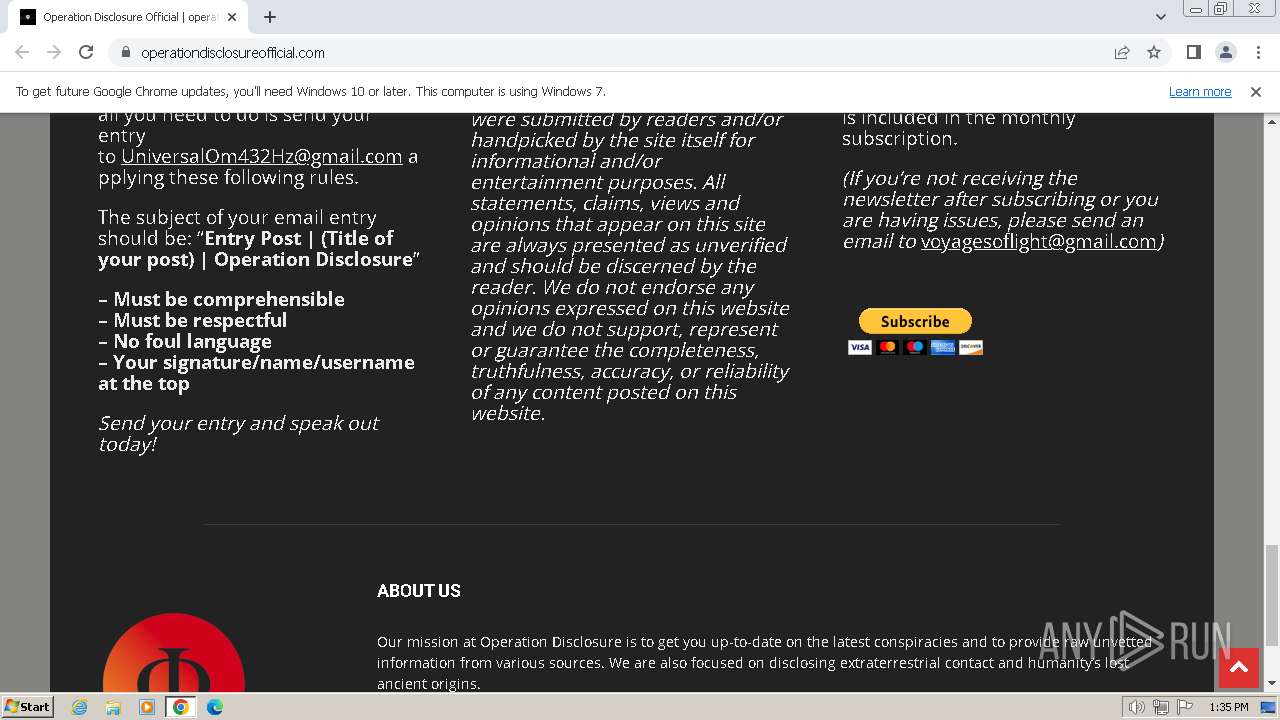Open a new browser tab
The height and width of the screenshot is (720, 1280).
[270, 17]
